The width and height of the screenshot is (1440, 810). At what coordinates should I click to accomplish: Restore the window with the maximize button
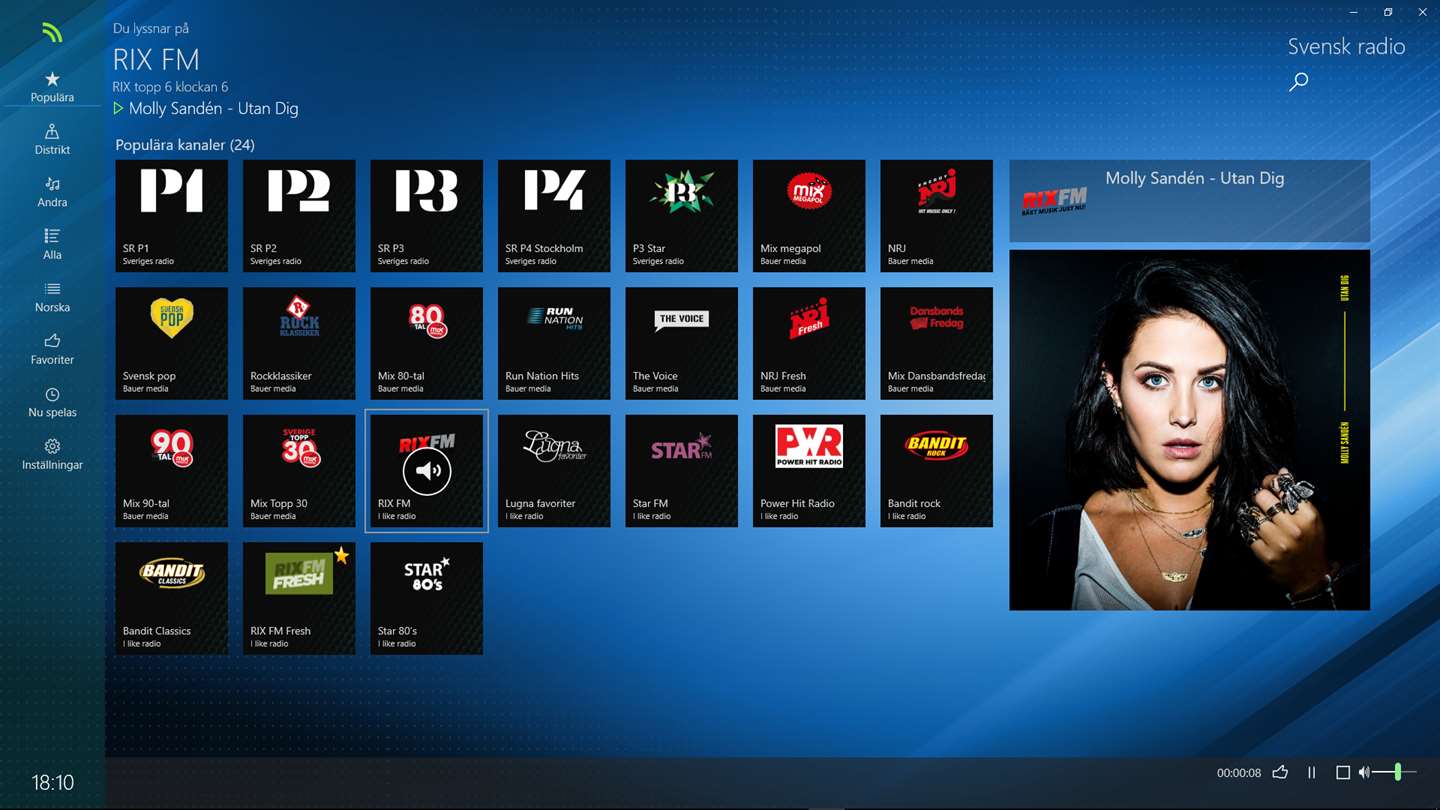tap(1388, 12)
